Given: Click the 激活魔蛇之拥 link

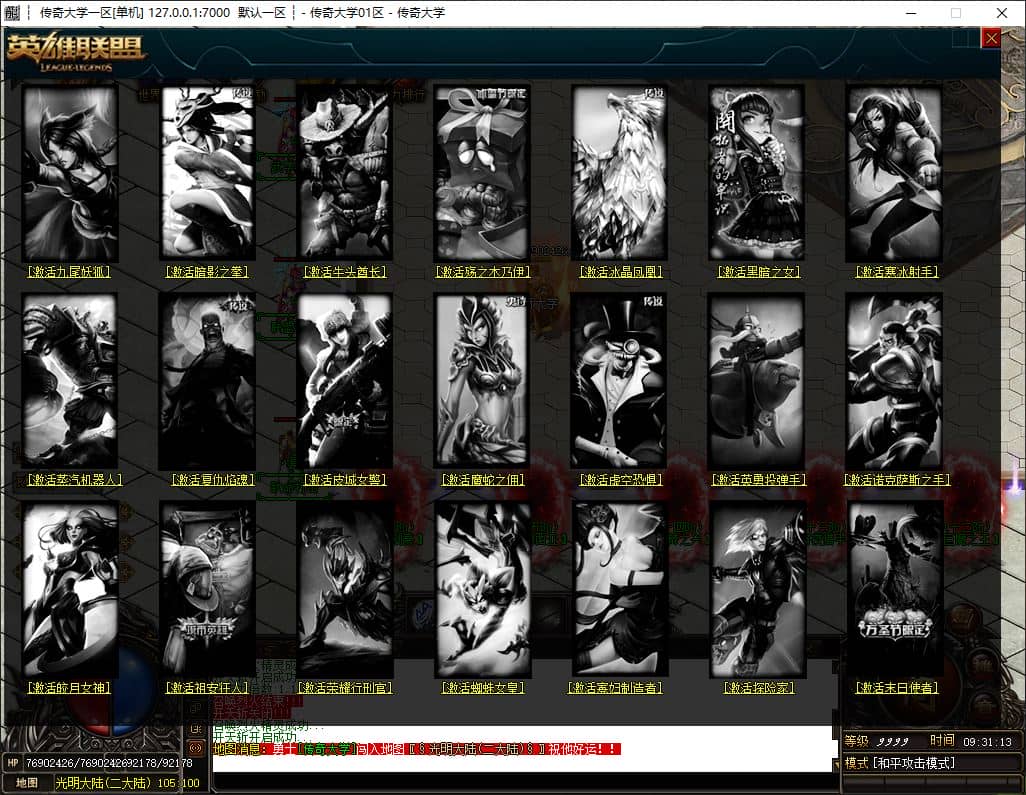Looking at the screenshot, I should 483,480.
